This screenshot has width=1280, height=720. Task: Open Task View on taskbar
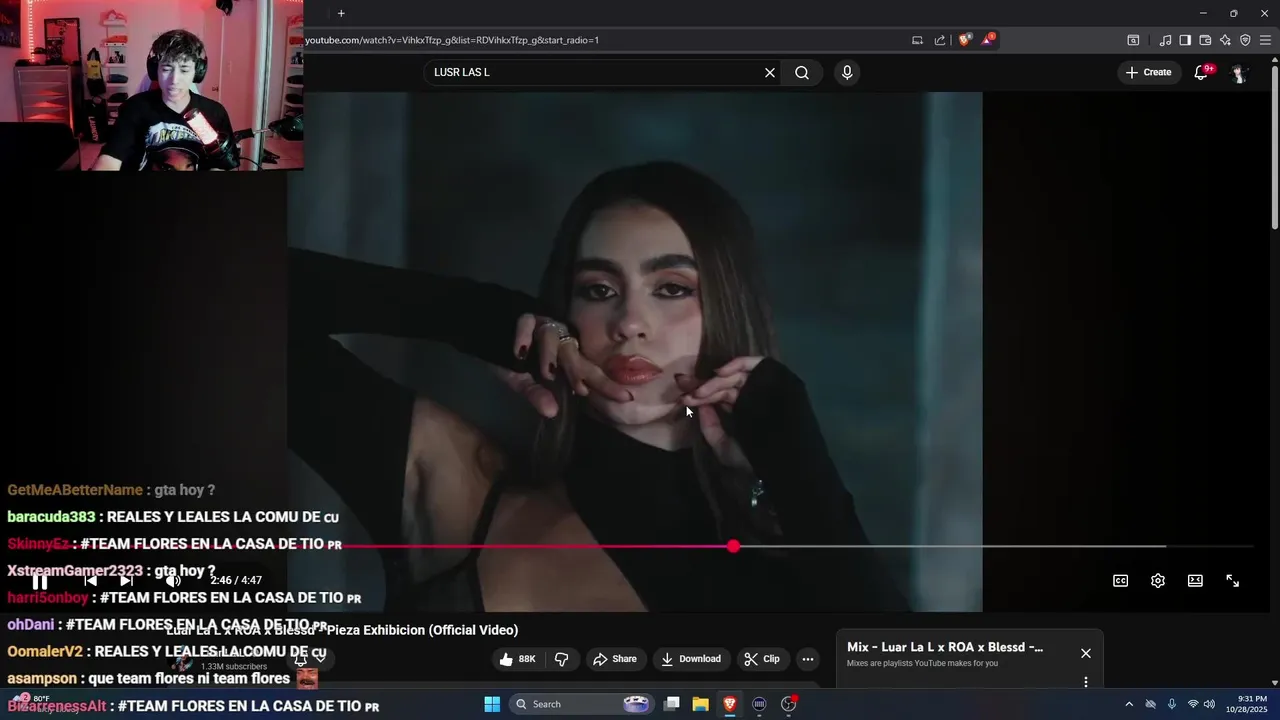click(672, 704)
